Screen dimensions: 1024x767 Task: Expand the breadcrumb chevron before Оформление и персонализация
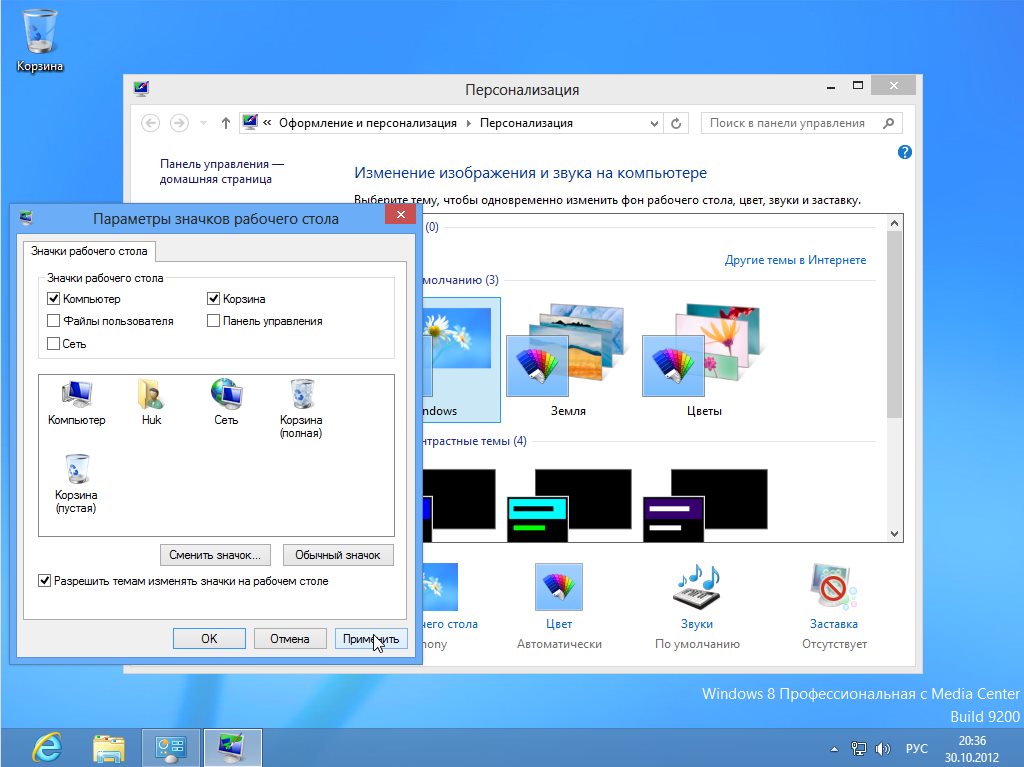click(267, 122)
